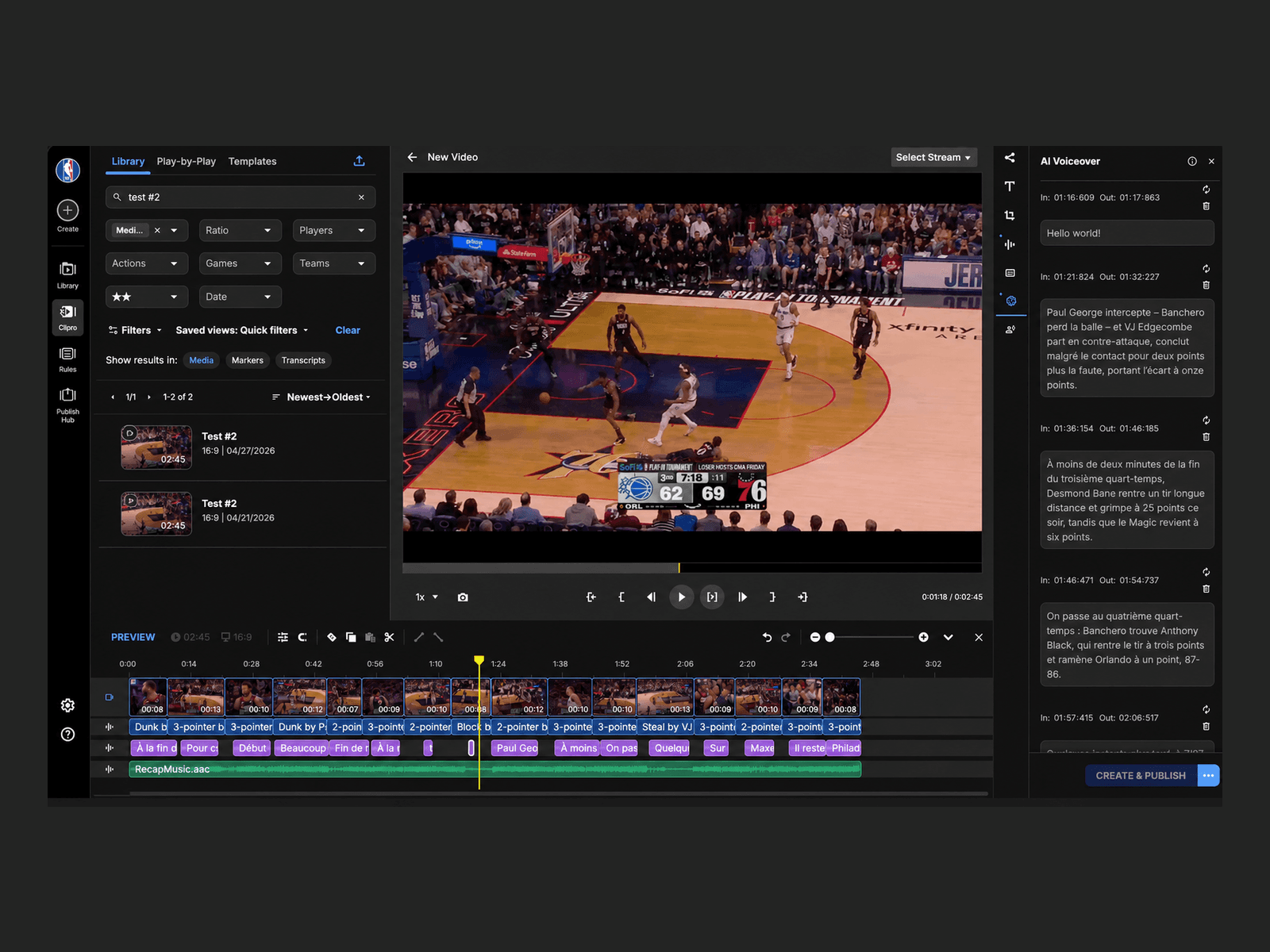The image size is (1270, 952).
Task: Open the AI Voiceover tool icon
Action: (x=1010, y=301)
